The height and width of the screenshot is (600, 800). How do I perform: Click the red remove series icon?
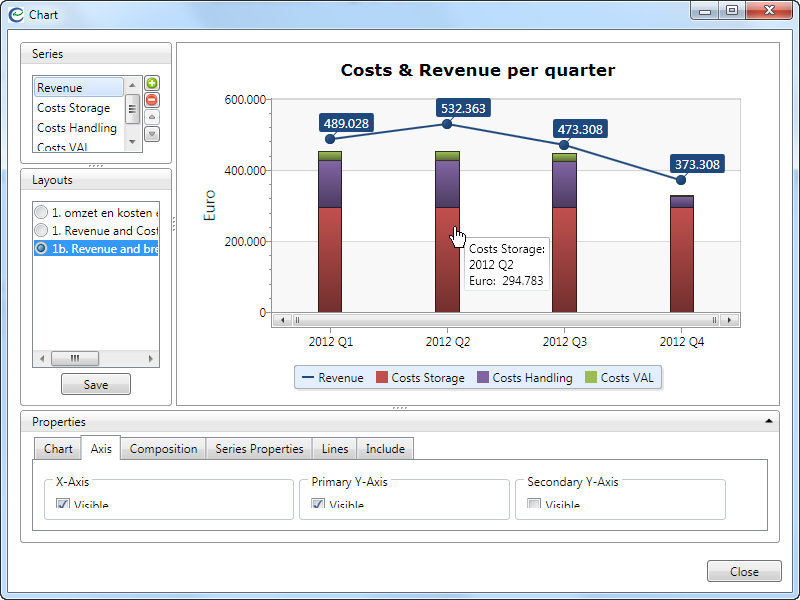[152, 100]
